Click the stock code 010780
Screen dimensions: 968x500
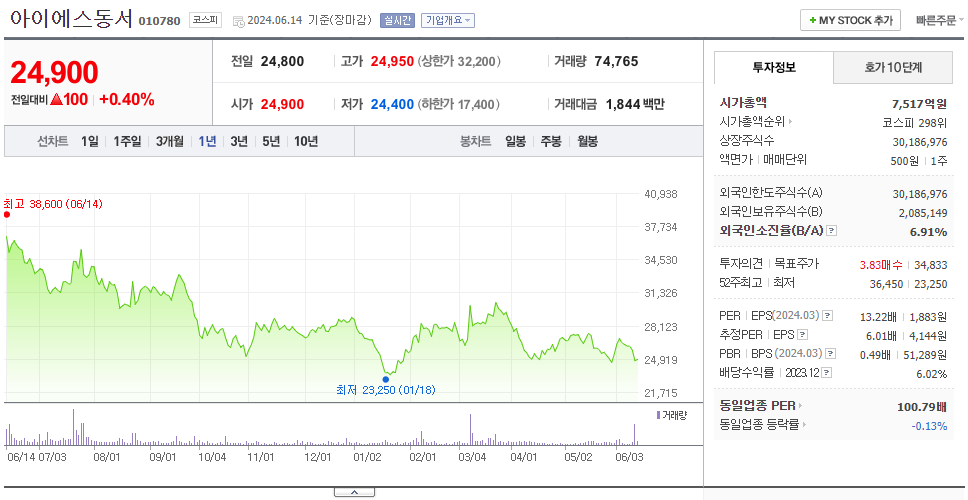[x=159, y=22]
